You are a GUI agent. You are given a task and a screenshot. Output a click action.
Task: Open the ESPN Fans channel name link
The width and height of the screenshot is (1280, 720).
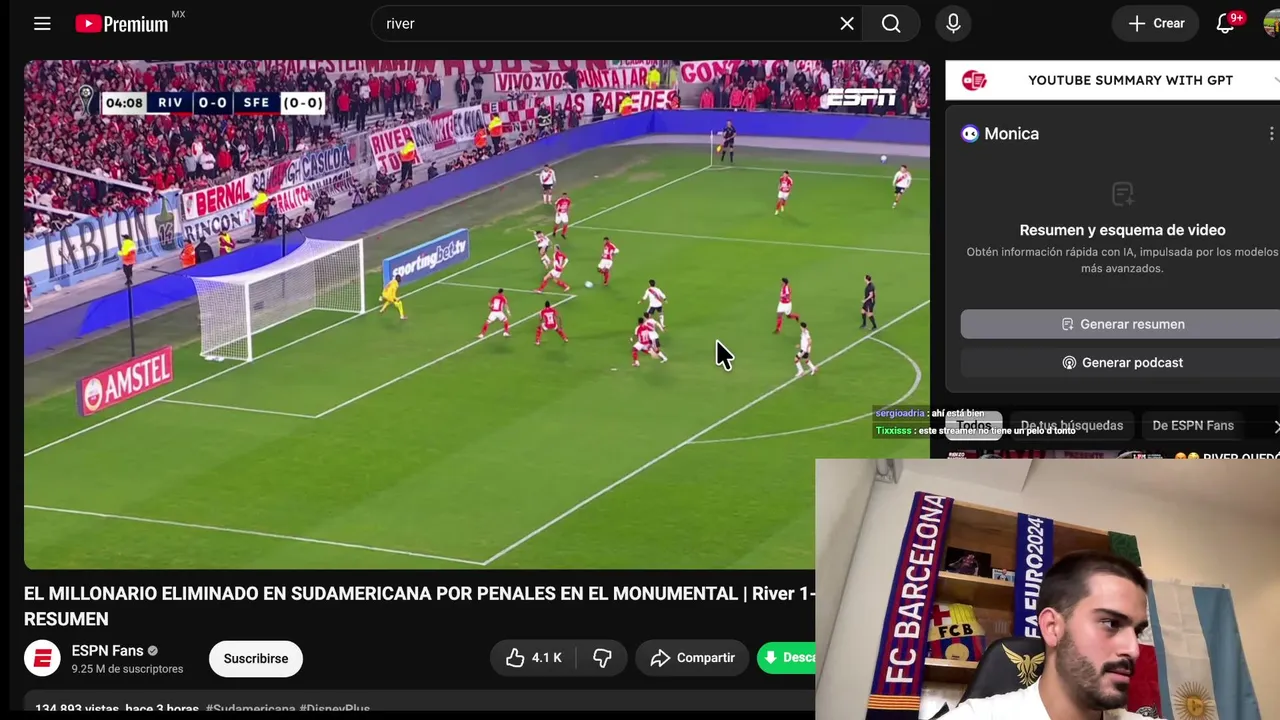(108, 651)
